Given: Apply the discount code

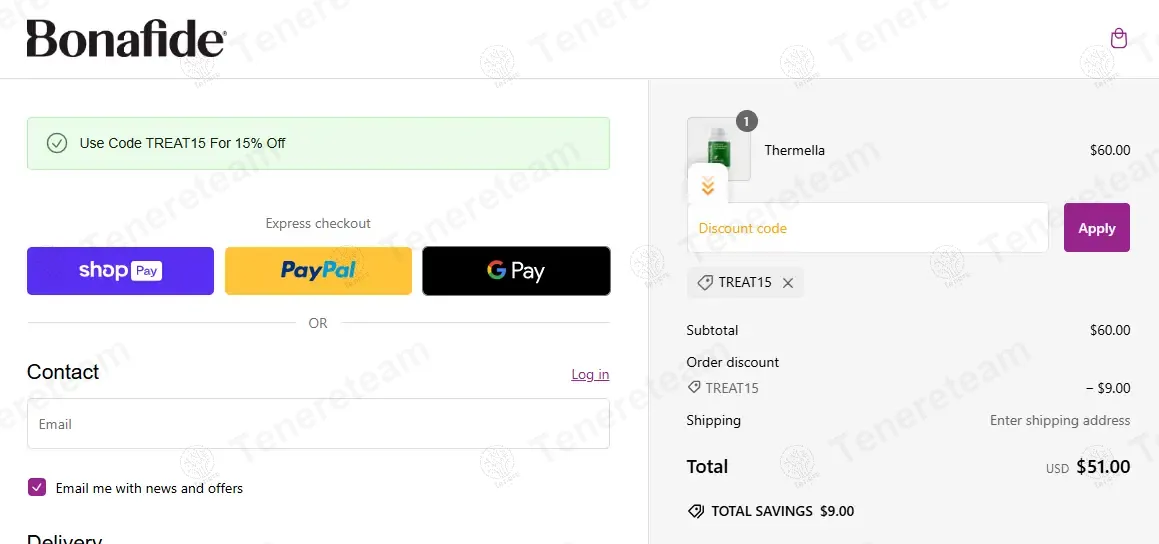Looking at the screenshot, I should [x=1096, y=228].
